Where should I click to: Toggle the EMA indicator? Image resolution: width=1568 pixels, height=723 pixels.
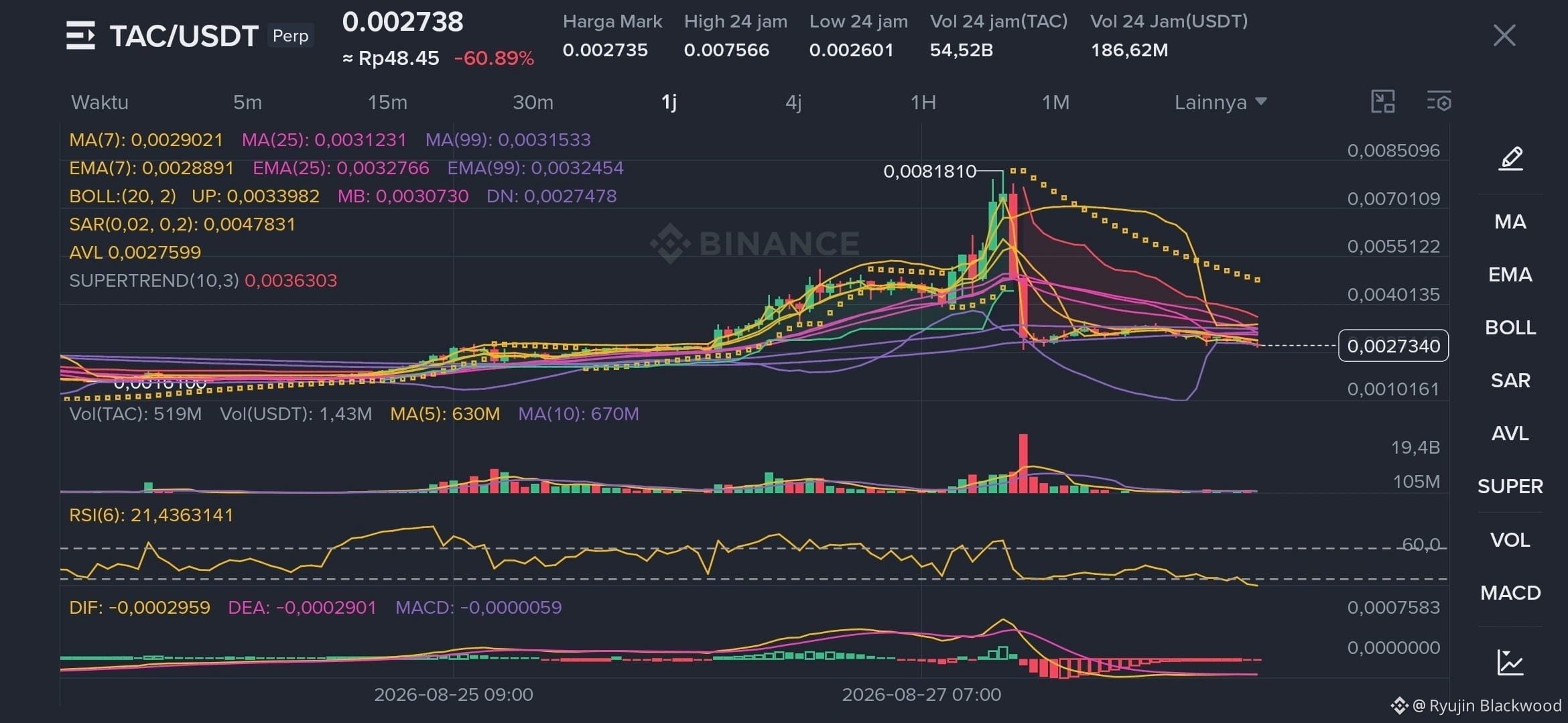click(x=1510, y=275)
